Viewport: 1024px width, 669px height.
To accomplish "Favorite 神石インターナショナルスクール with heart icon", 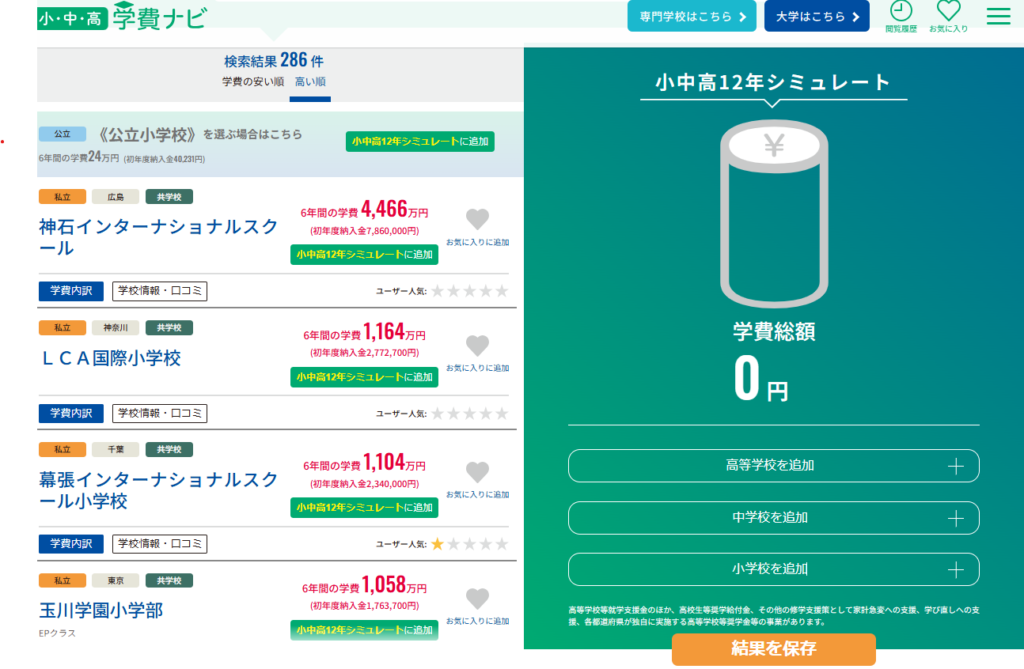I will [477, 227].
